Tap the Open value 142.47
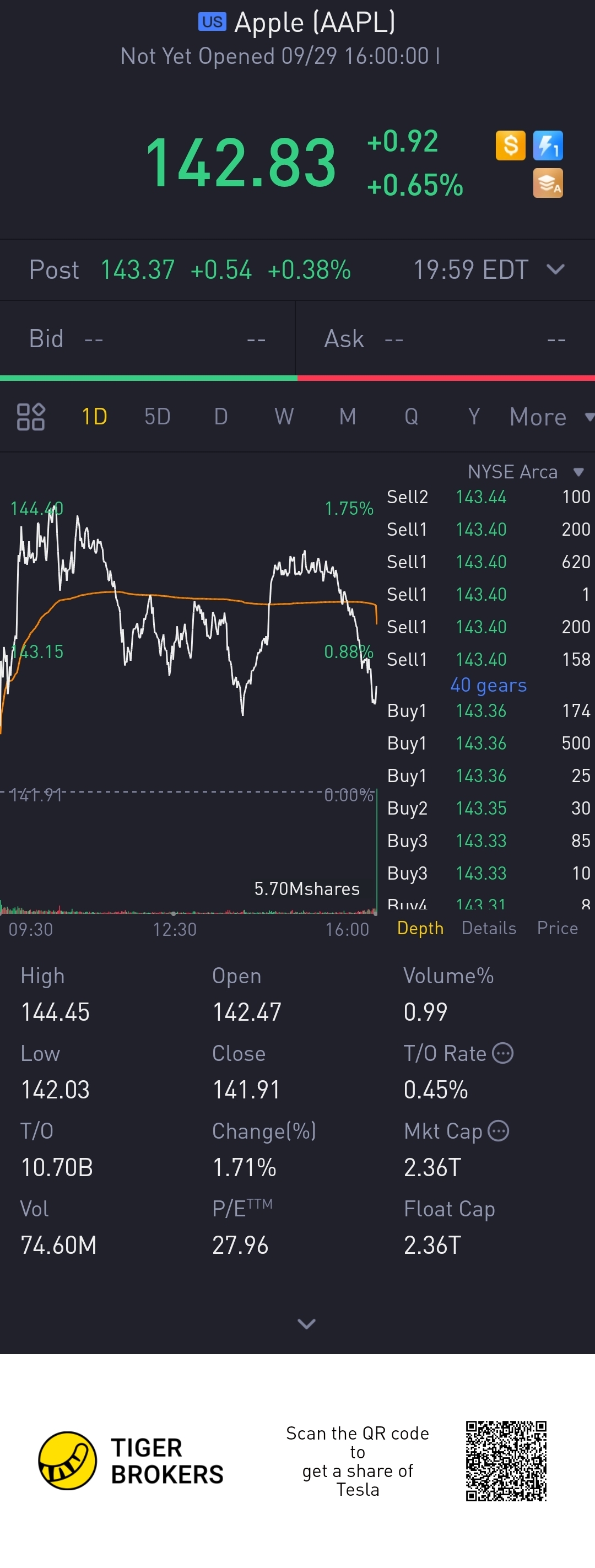Screen dimensions: 595x1568 pos(246,1012)
